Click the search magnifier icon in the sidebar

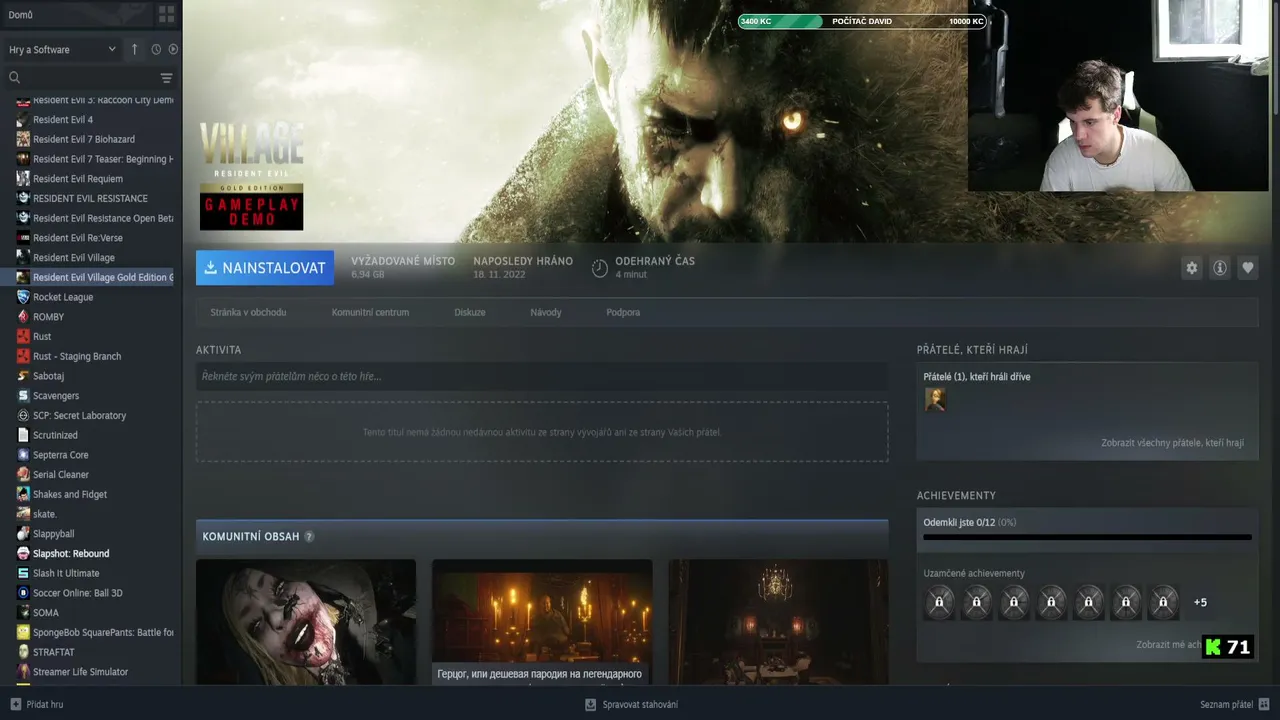[x=14, y=77]
